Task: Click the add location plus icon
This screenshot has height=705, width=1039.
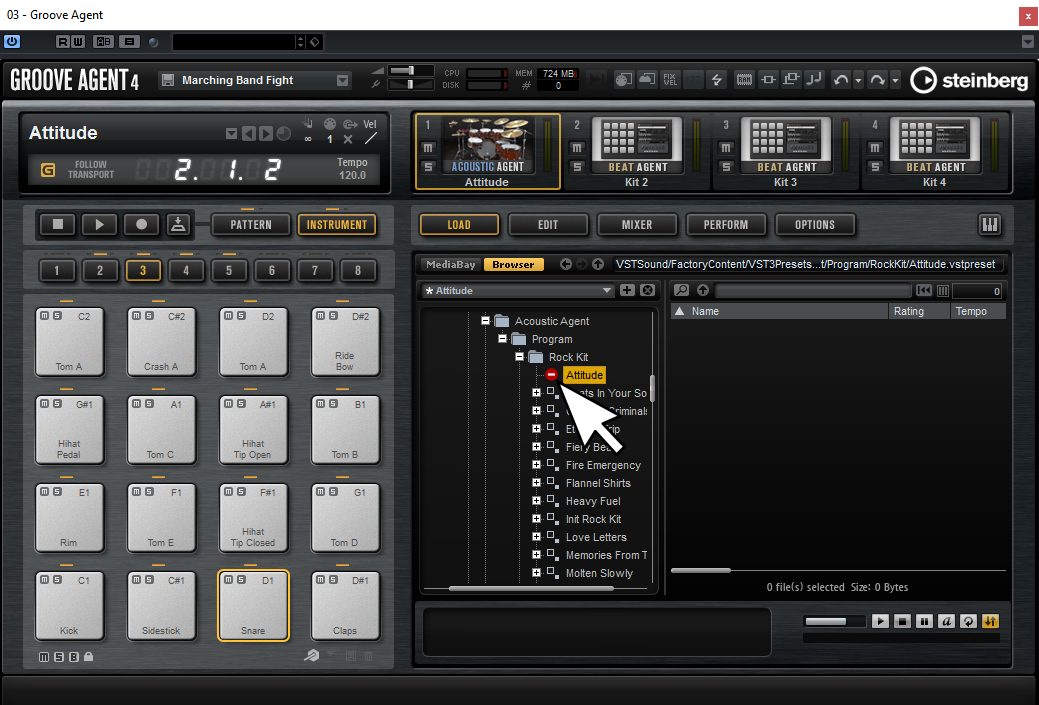Action: 627,290
